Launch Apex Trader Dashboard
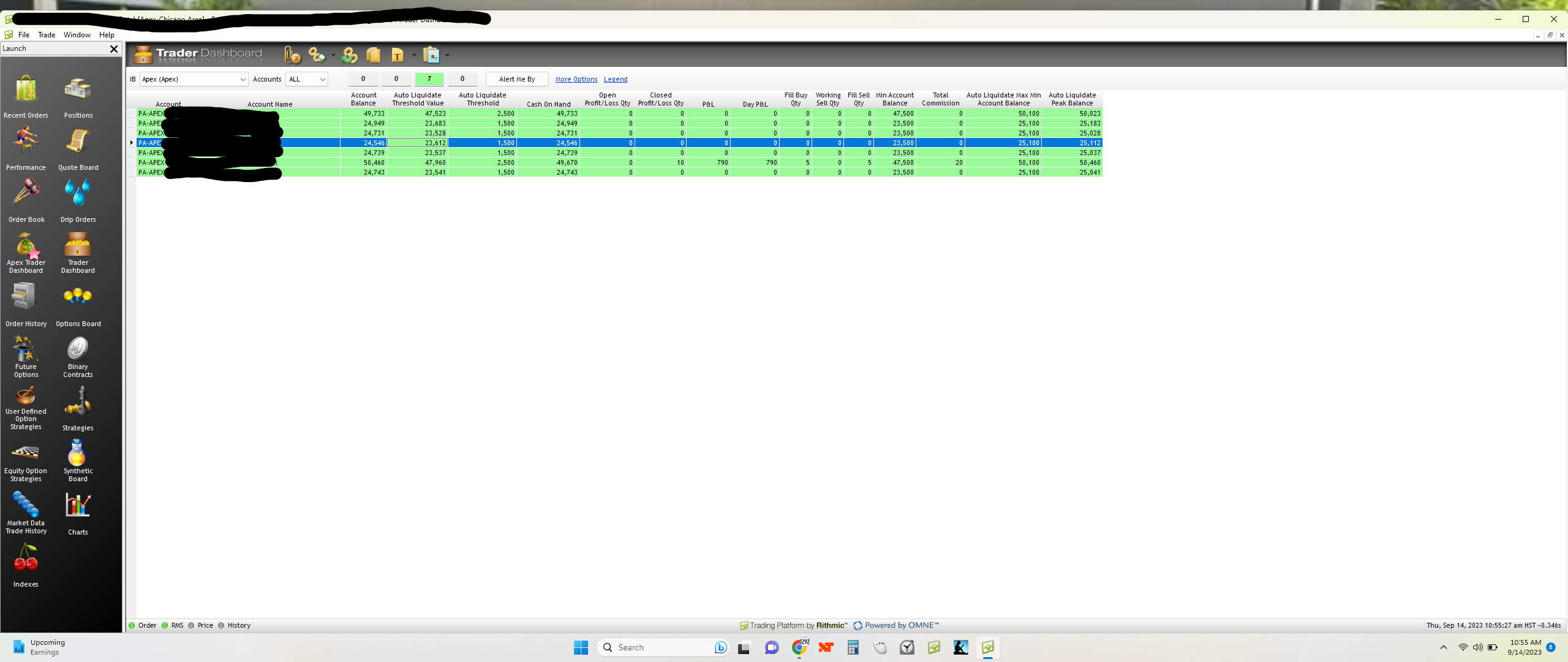The width and height of the screenshot is (1568, 662). pos(26,253)
